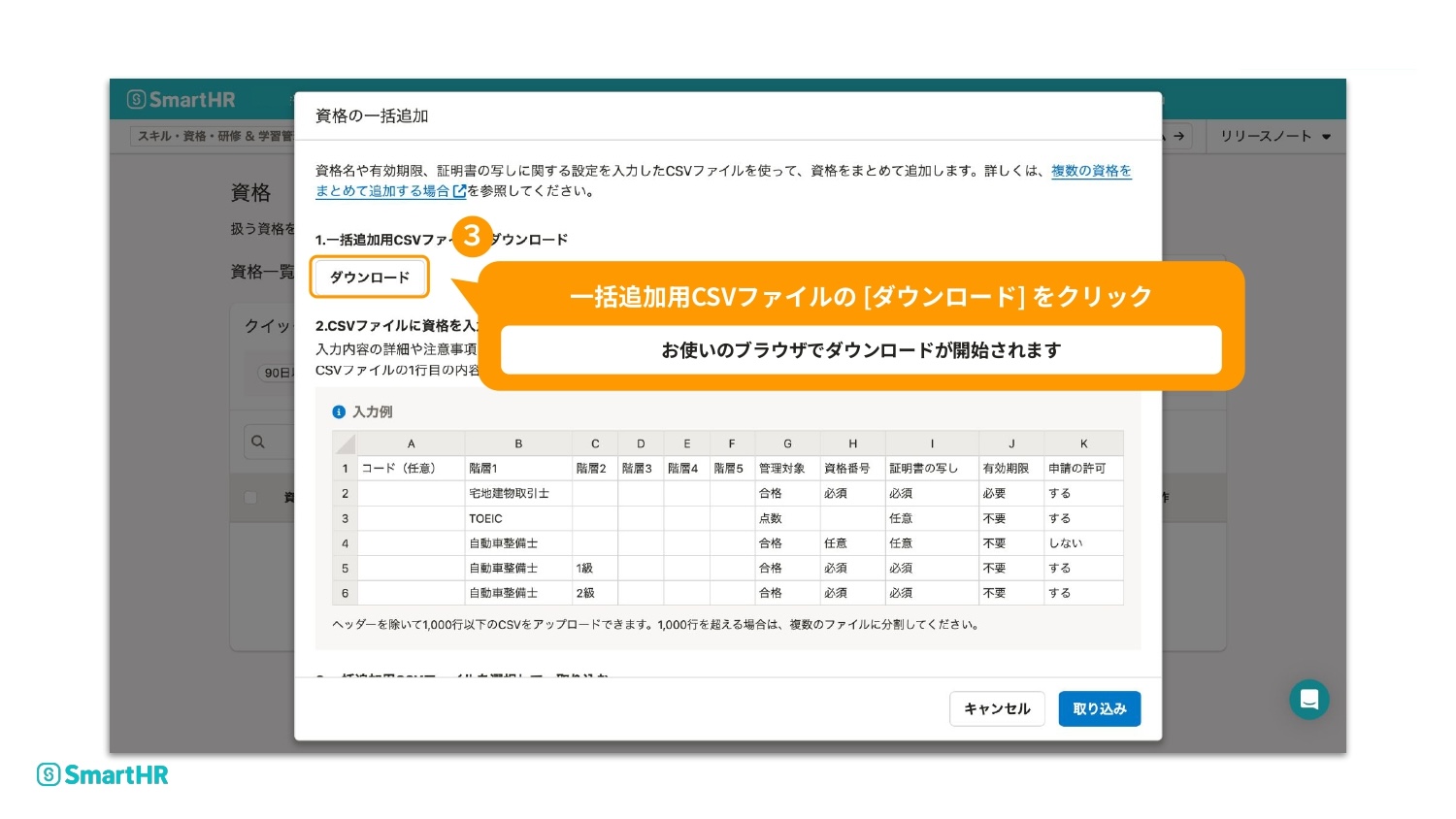1456x819 pixels.
Task: Tick the header checkbox in the background 資格 table
Action: click(x=250, y=497)
